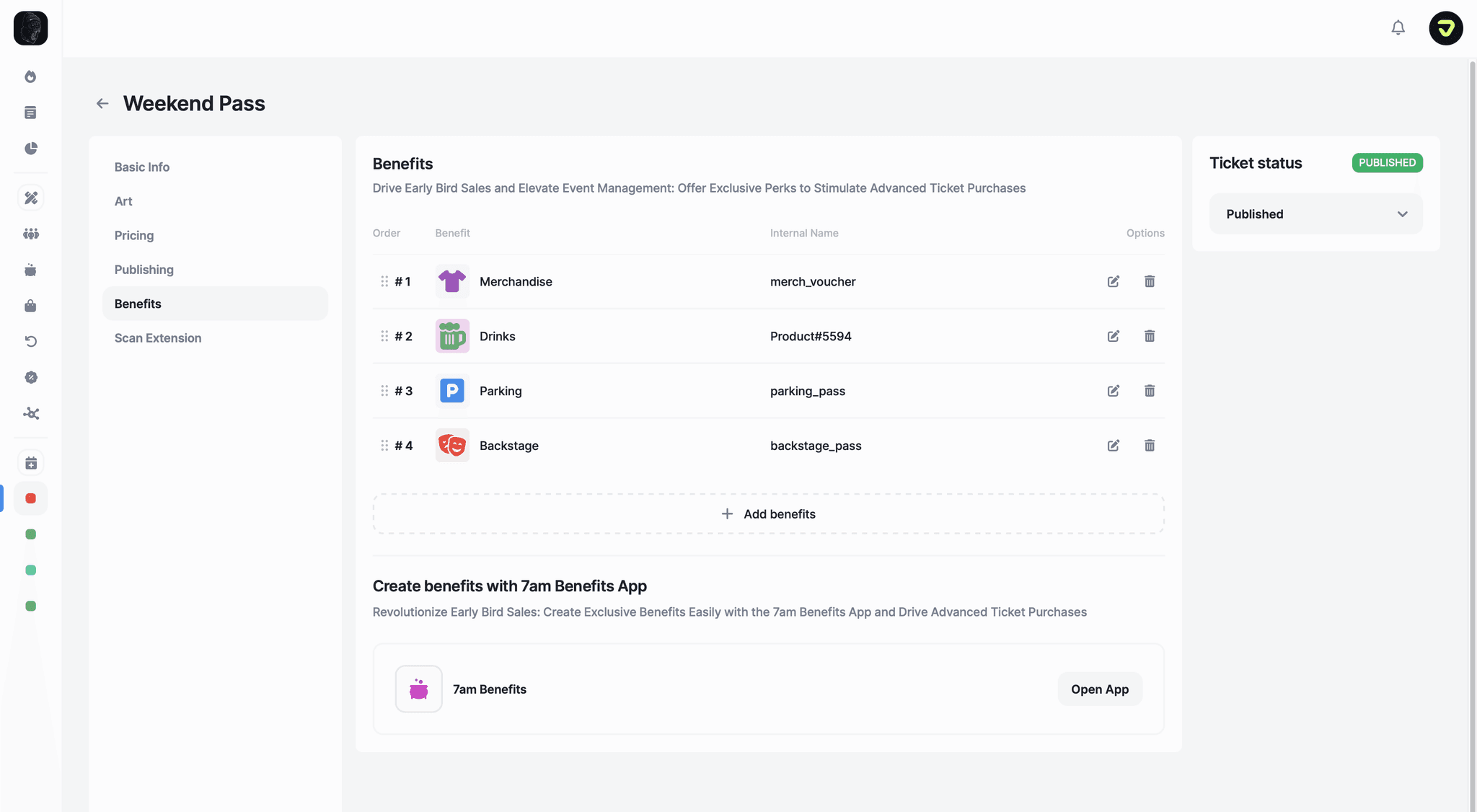Open the green circular app logo top right
This screenshot has height=812, width=1477.
1445,28
